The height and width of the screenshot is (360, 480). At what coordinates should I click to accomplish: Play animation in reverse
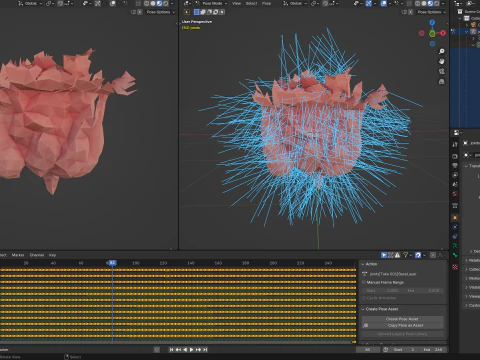tap(185, 350)
